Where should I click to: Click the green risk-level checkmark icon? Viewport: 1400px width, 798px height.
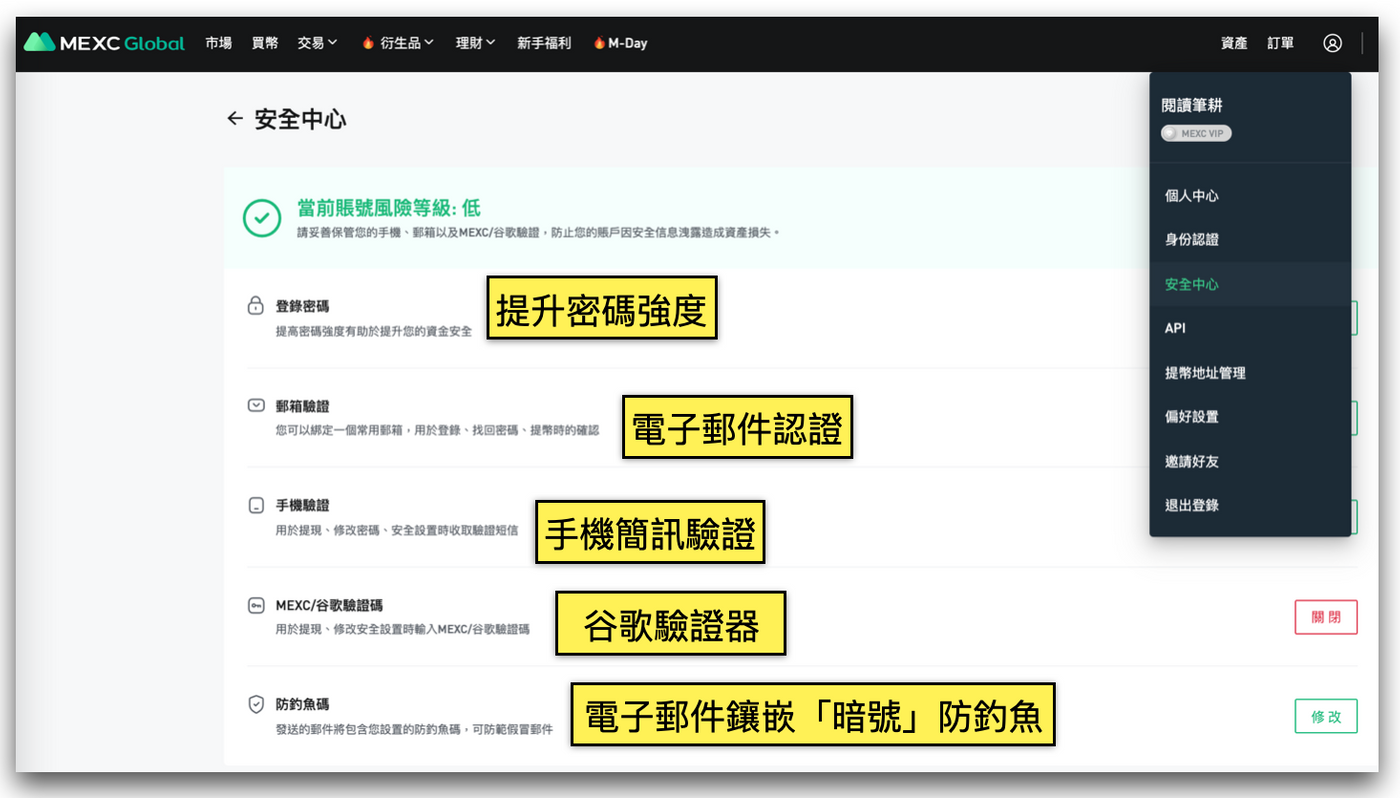(x=261, y=218)
